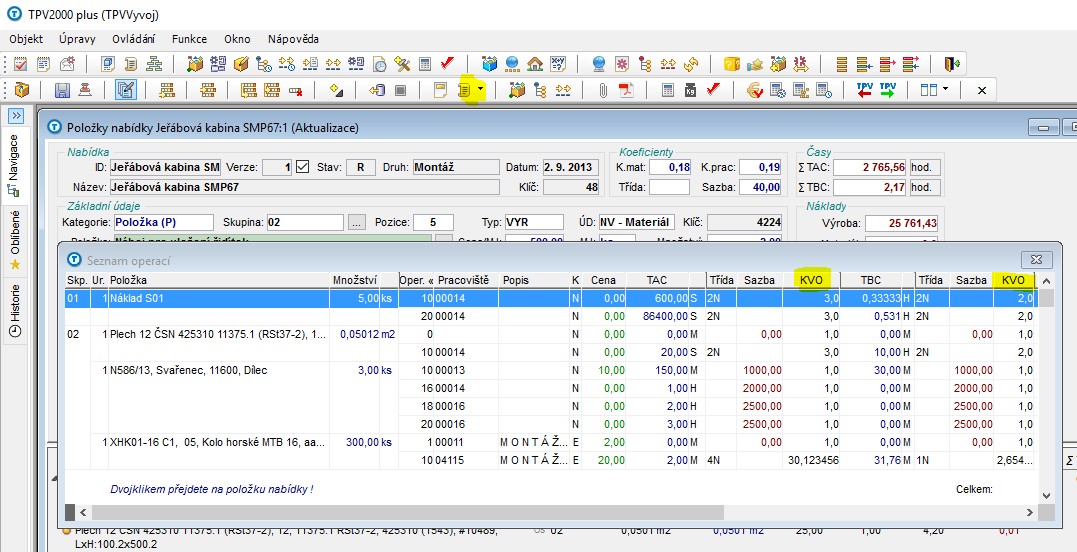Viewport: 1077px width, 552px height.
Task: Expand the sidebar with the double-chevron button
Action: point(15,116)
